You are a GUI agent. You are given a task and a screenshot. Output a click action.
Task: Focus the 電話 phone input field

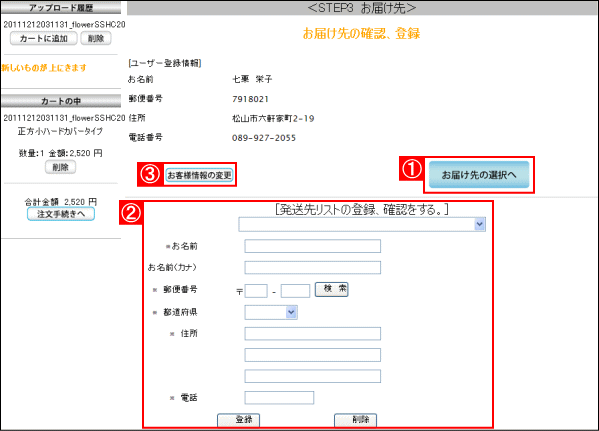[279, 398]
